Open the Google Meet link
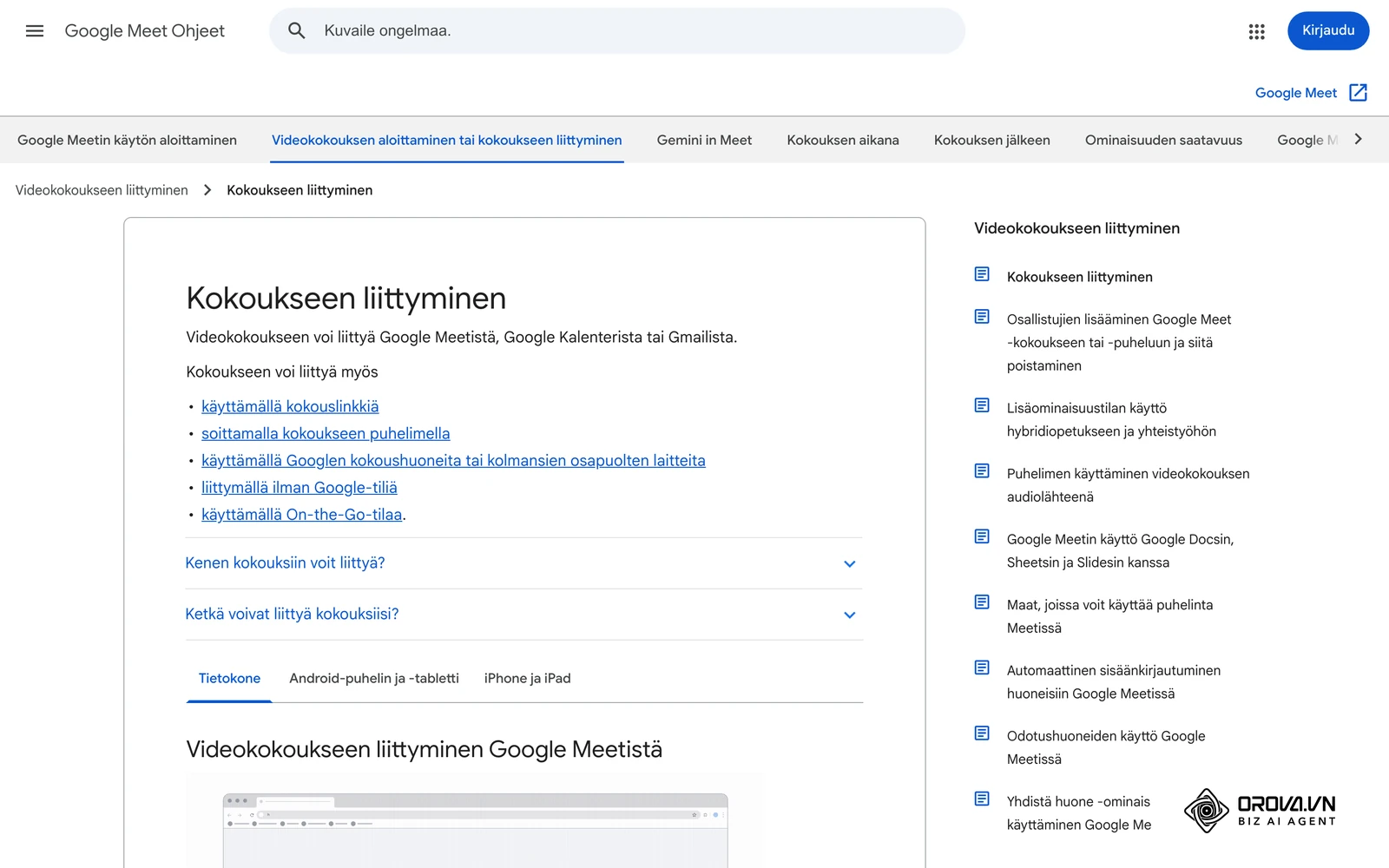 click(1296, 93)
